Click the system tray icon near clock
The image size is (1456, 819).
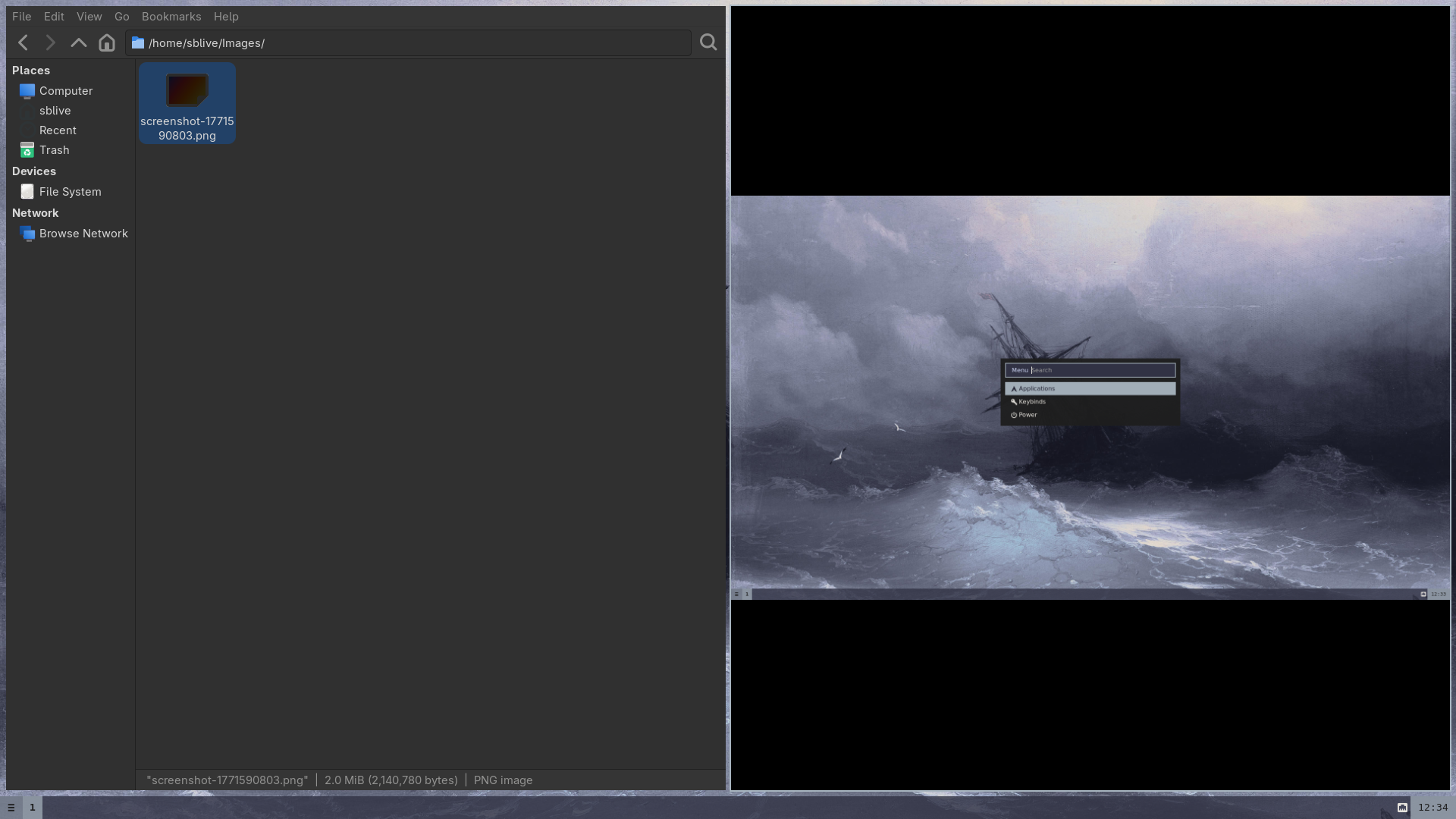click(x=1402, y=808)
